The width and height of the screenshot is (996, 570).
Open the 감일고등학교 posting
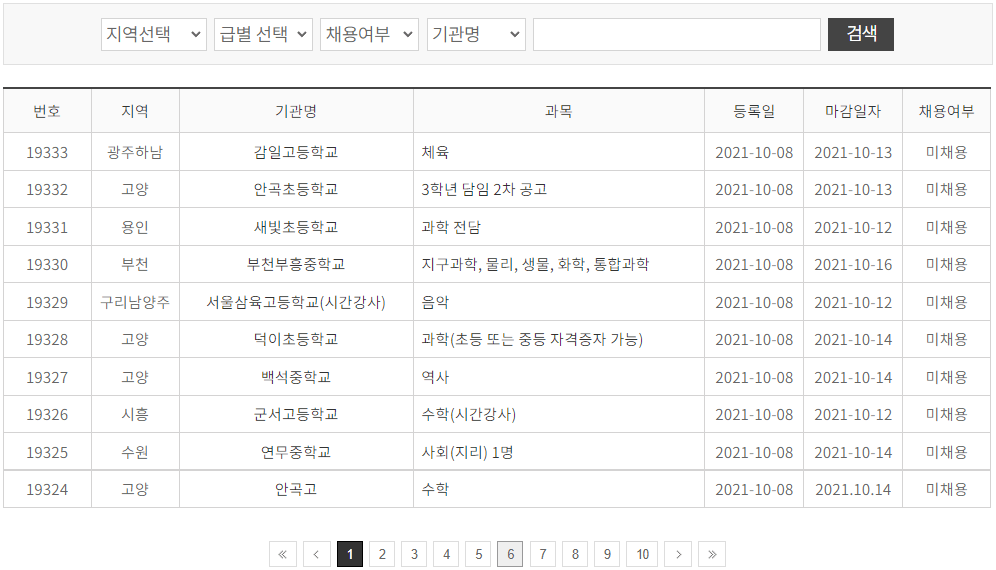click(296, 153)
